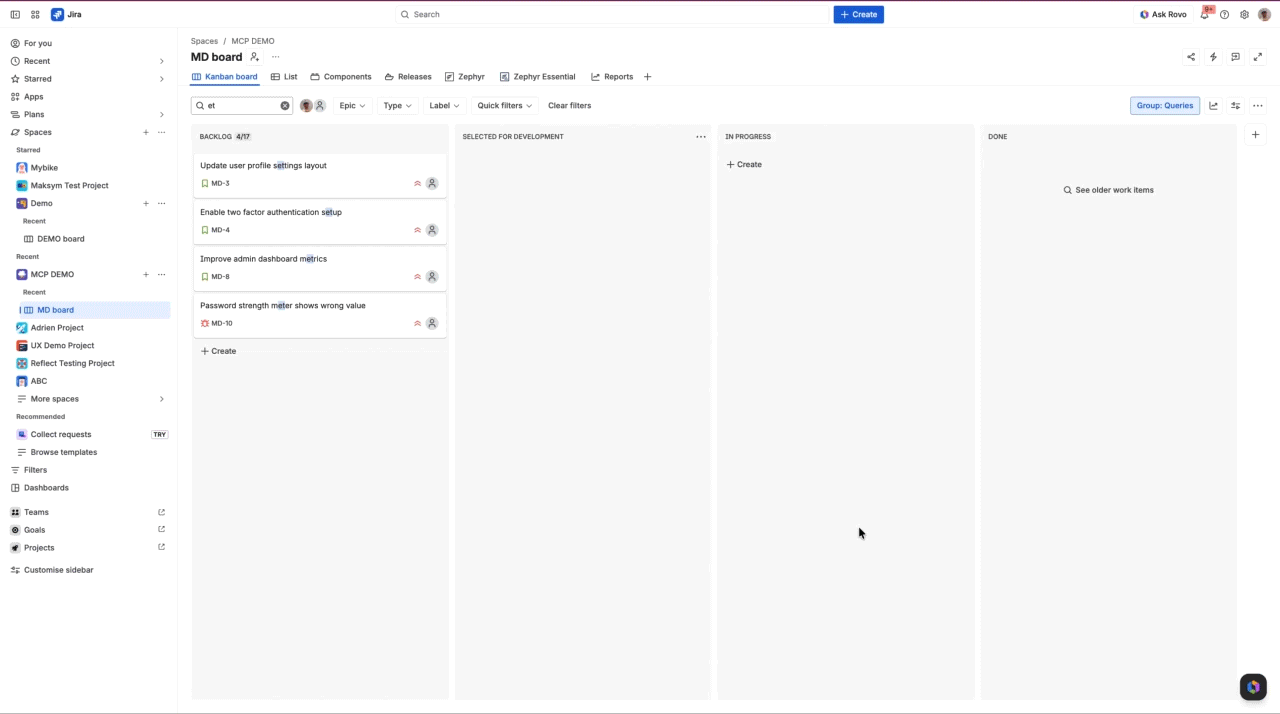Screen dimensions: 1280x714
Task: Open the Type filter dropdown
Action: point(397,106)
